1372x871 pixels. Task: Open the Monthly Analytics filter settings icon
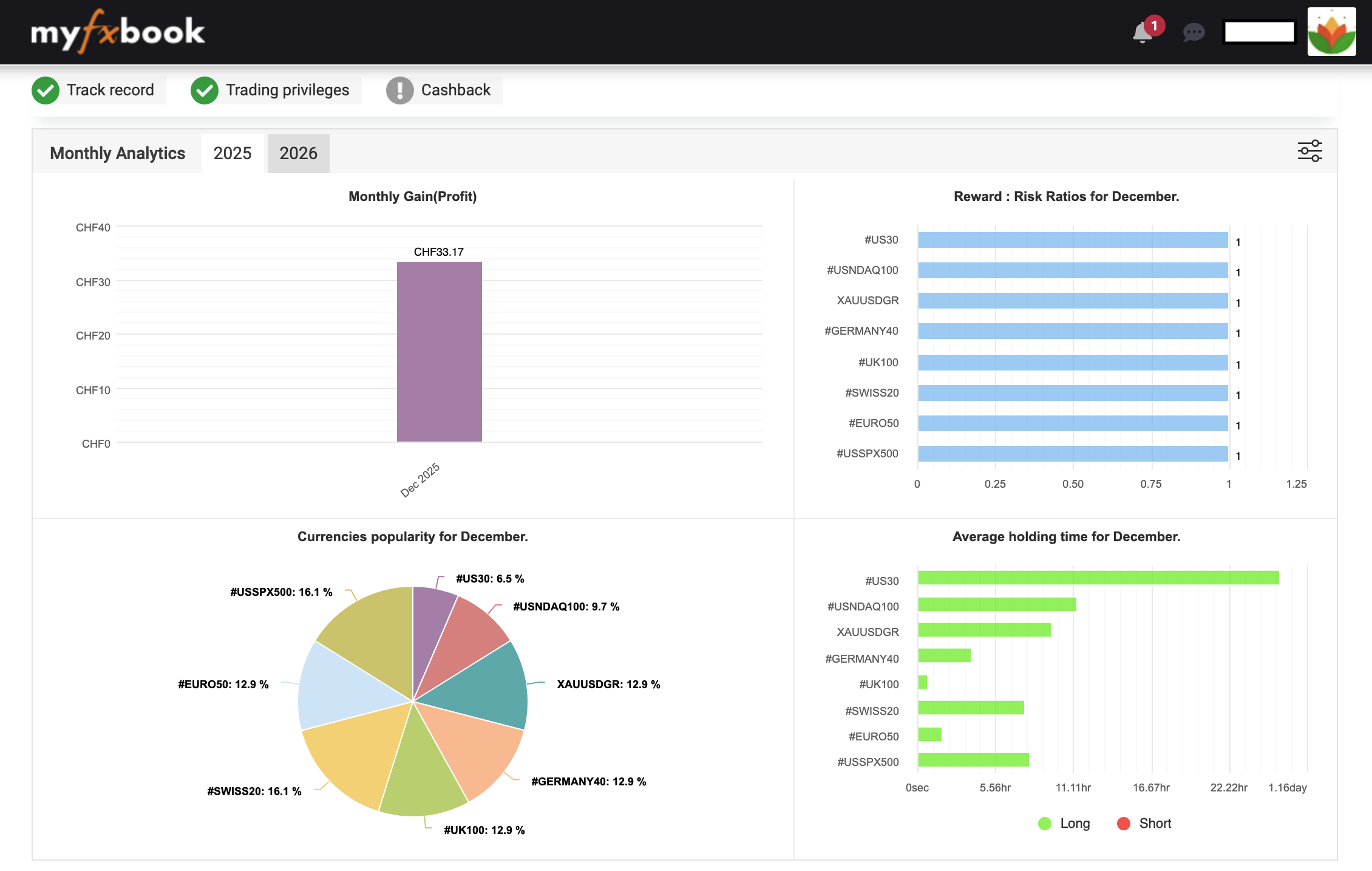(x=1309, y=151)
